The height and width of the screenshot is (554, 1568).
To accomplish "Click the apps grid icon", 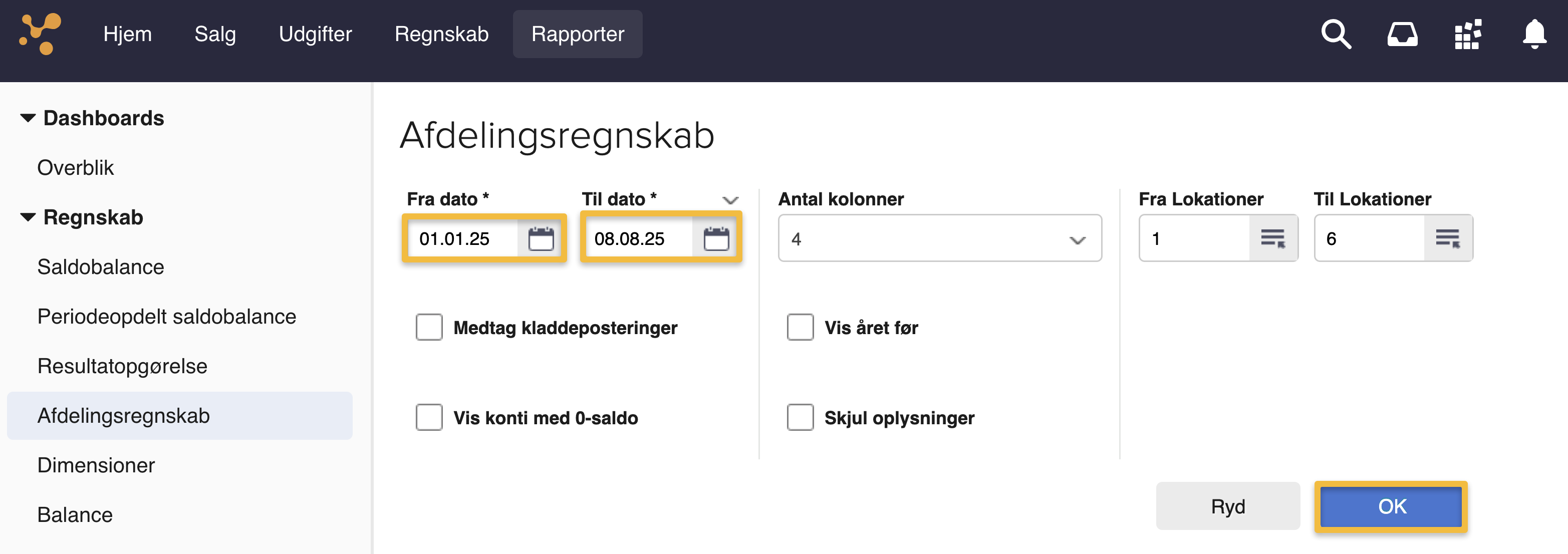I will [x=1468, y=34].
